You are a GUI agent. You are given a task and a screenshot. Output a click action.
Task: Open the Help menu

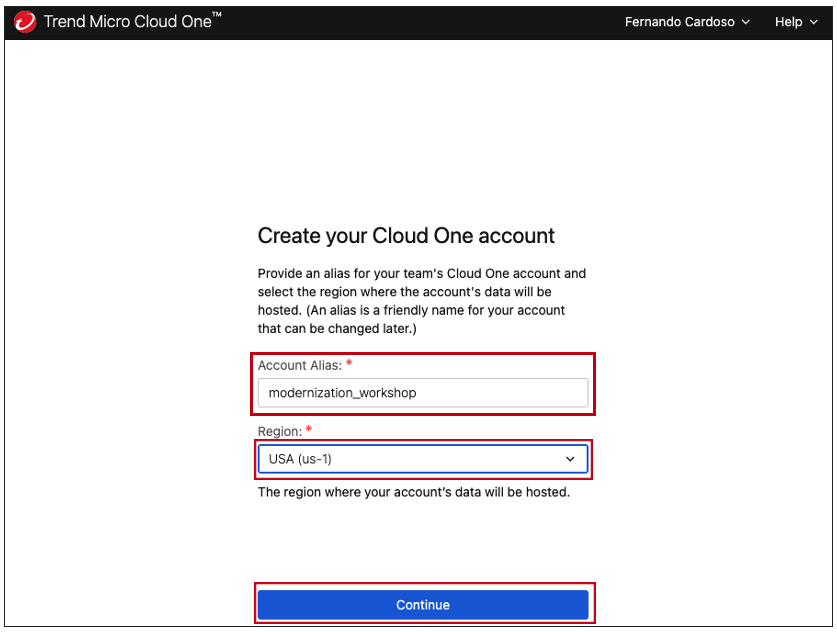click(x=796, y=22)
